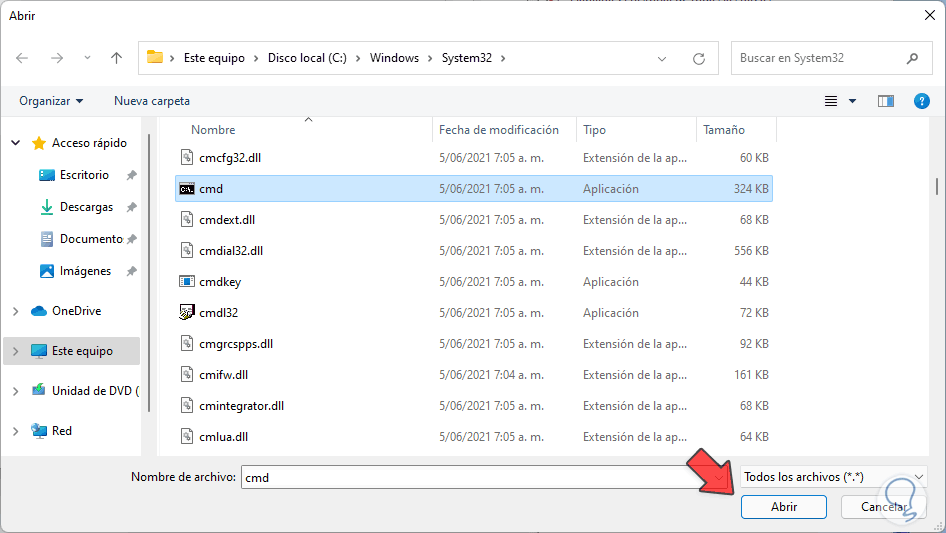Screen dimensions: 946x533
Task: Create a Nueva carpeta
Action: (x=152, y=101)
